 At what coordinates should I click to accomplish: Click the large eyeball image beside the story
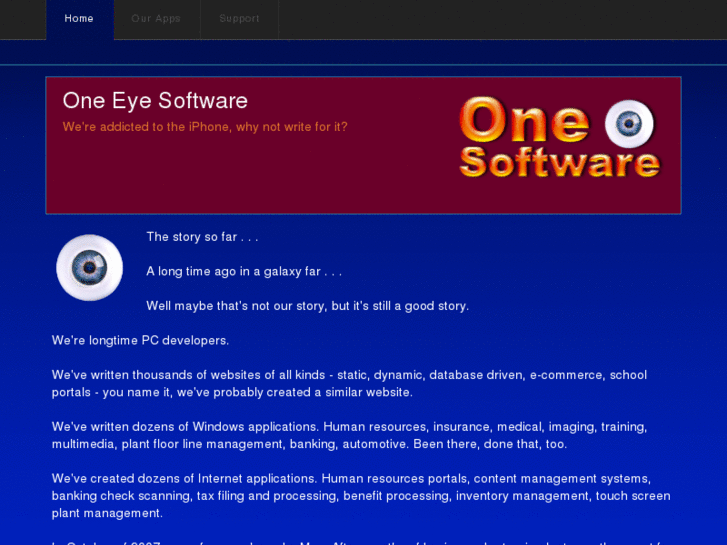tap(89, 268)
